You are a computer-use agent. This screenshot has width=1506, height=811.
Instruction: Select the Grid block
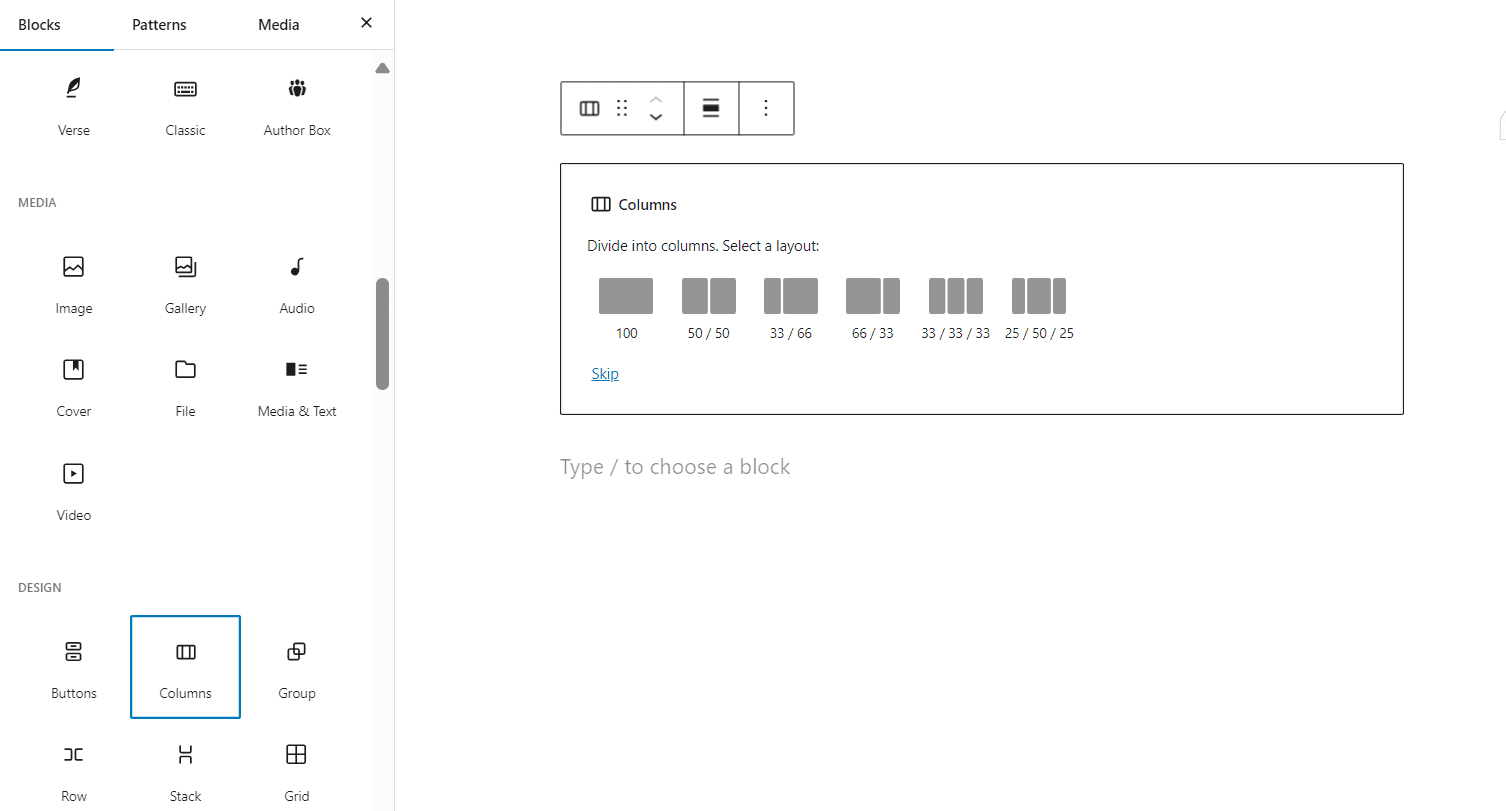(296, 770)
